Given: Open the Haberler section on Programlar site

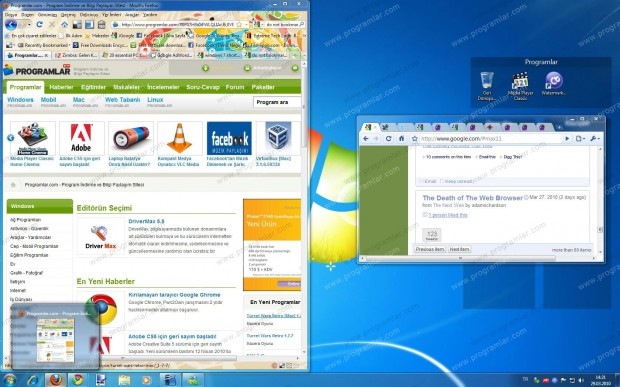Looking at the screenshot, I should point(61,87).
